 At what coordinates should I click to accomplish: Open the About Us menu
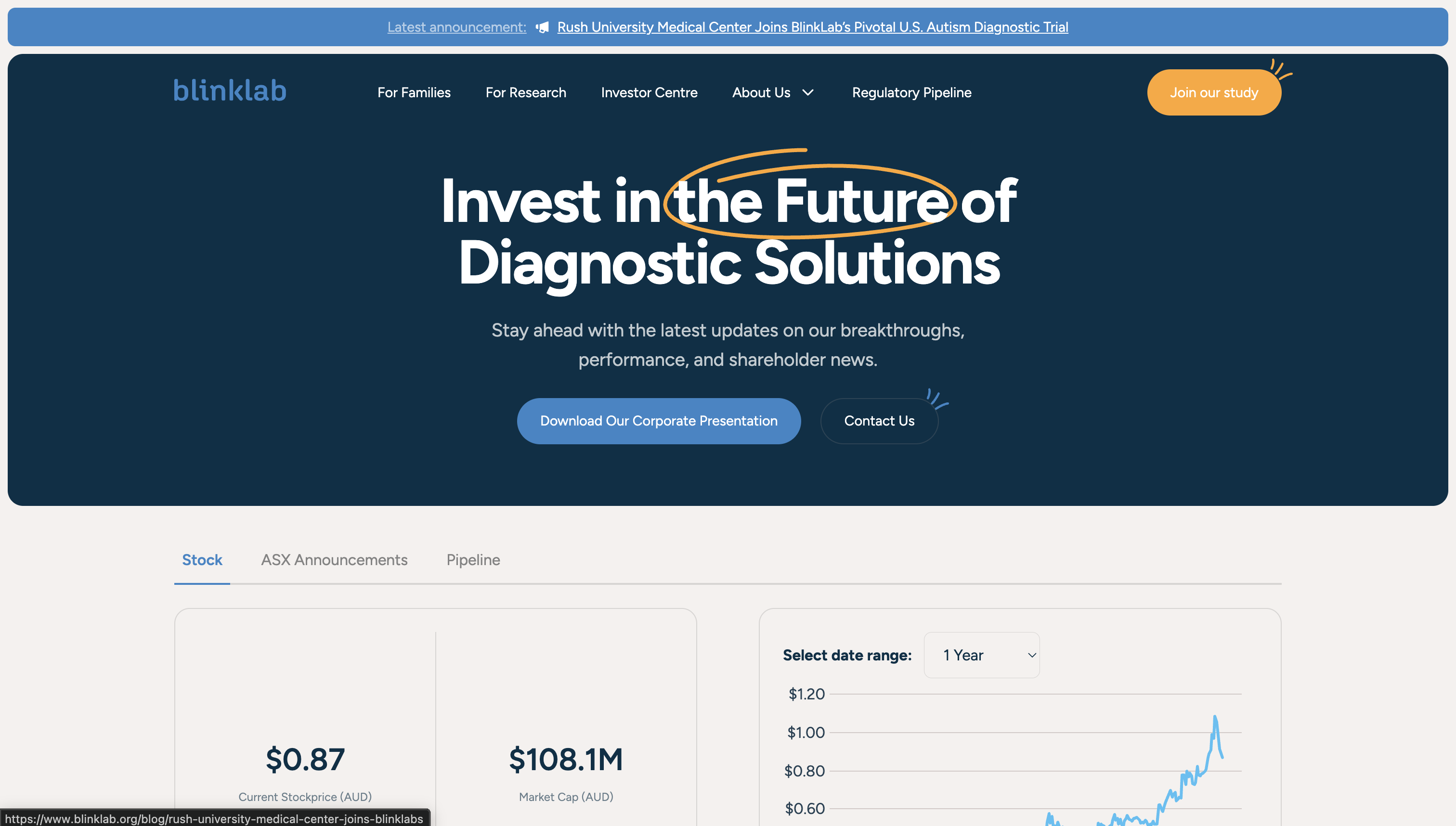(761, 92)
